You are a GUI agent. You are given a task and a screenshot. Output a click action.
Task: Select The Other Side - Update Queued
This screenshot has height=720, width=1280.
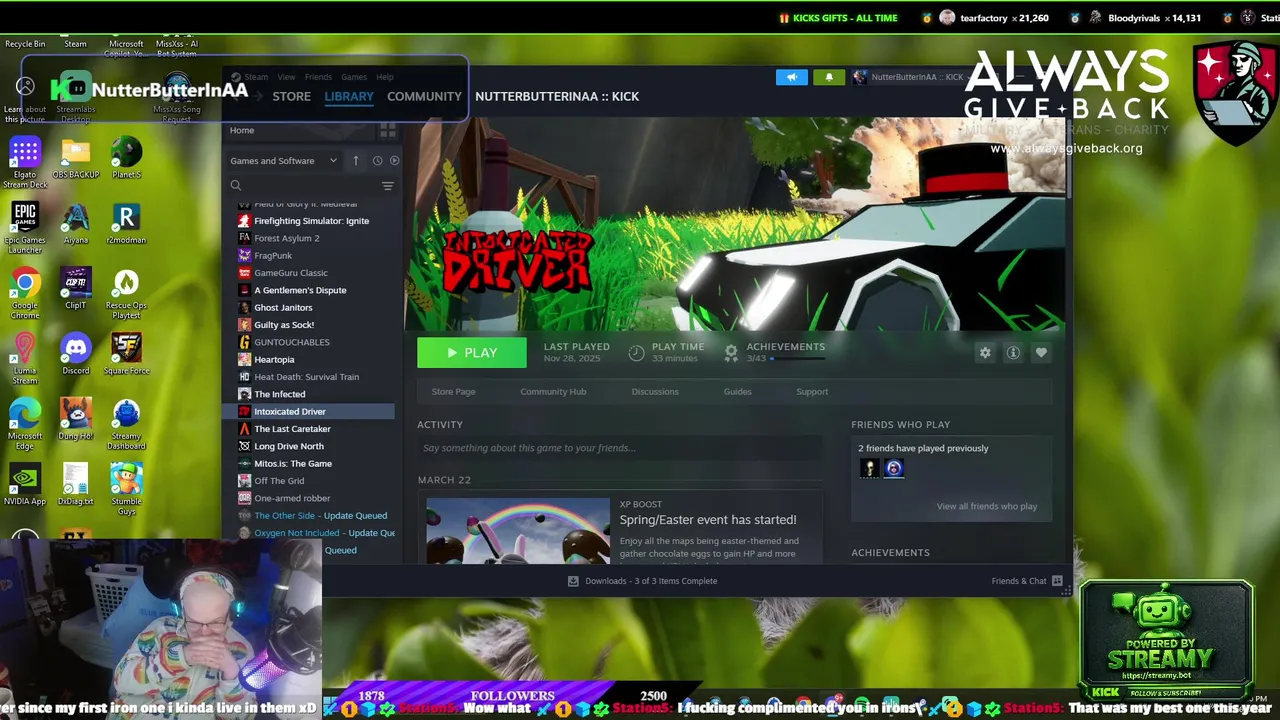(x=320, y=516)
